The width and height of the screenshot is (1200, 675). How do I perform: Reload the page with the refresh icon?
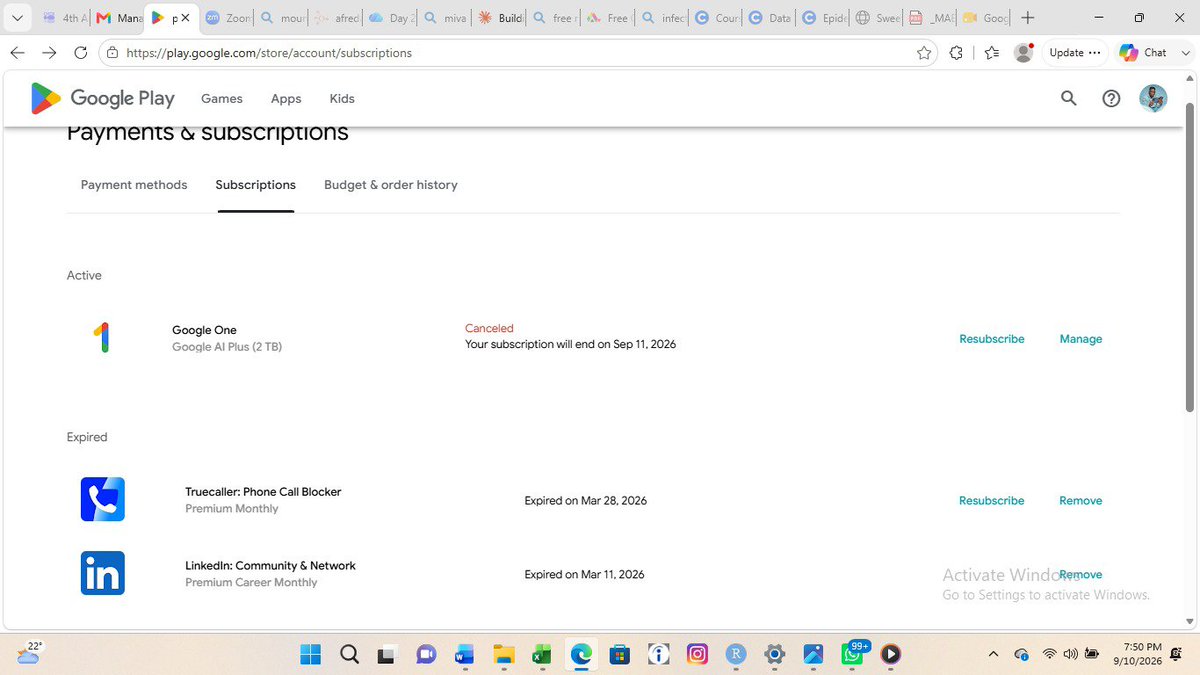click(x=81, y=53)
